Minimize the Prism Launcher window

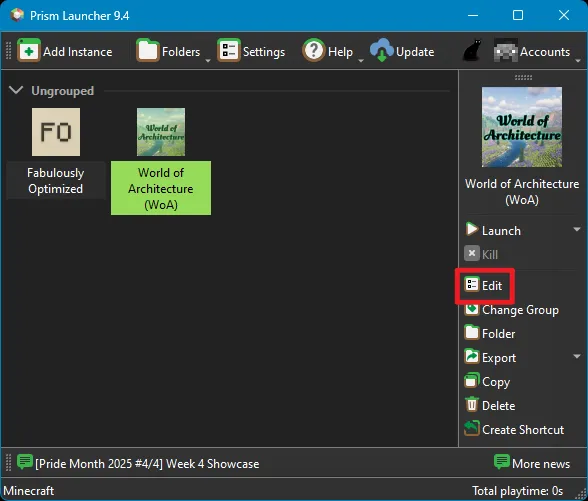473,15
